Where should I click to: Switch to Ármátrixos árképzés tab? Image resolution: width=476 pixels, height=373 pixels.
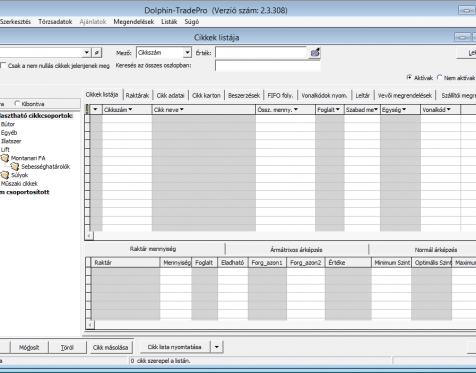click(296, 249)
